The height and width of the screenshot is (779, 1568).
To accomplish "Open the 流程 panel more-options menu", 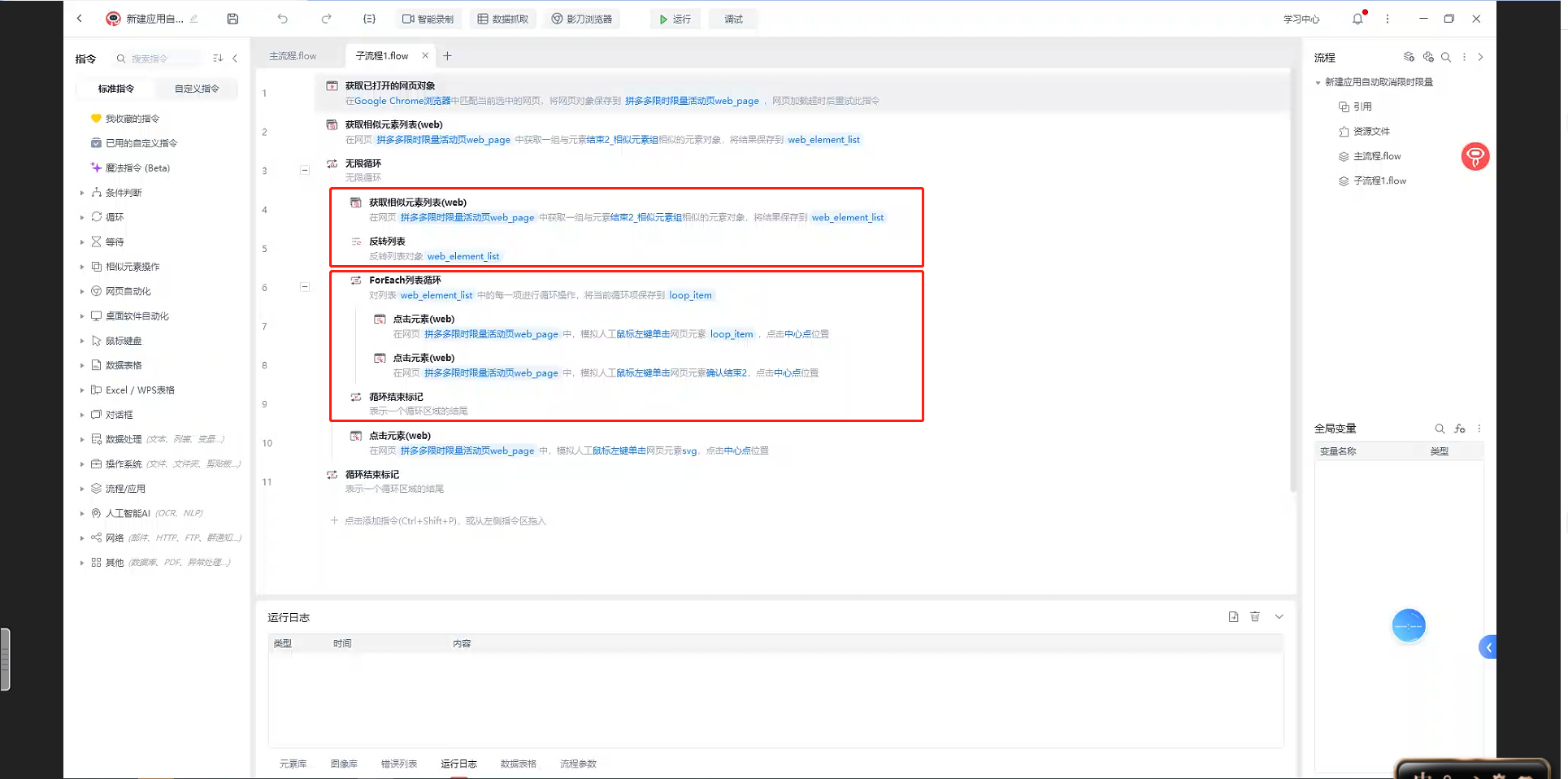I will click(x=1464, y=57).
